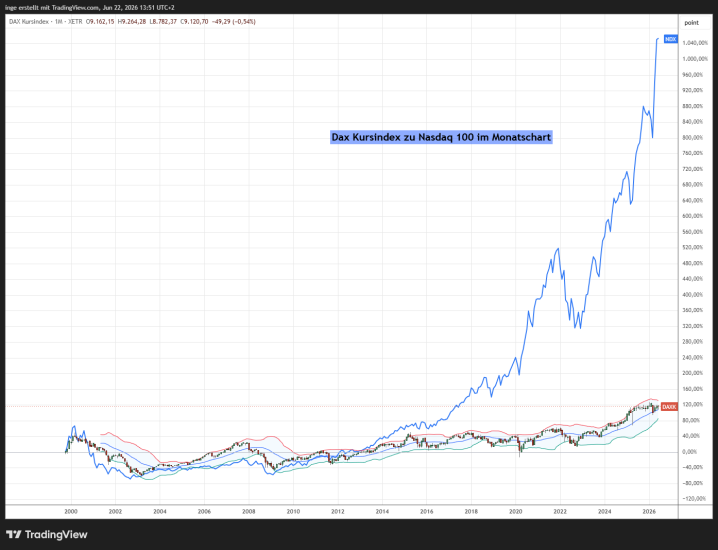Image resolution: width=718 pixels, height=550 pixels.
Task: Click the 720,00% price axis label
Action: point(693,169)
